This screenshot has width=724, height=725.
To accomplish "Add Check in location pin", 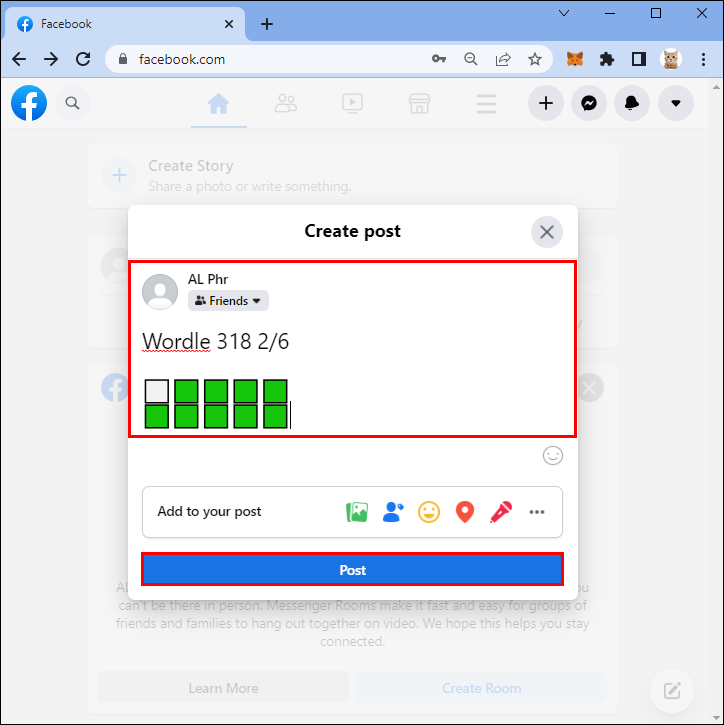I will click(x=465, y=512).
